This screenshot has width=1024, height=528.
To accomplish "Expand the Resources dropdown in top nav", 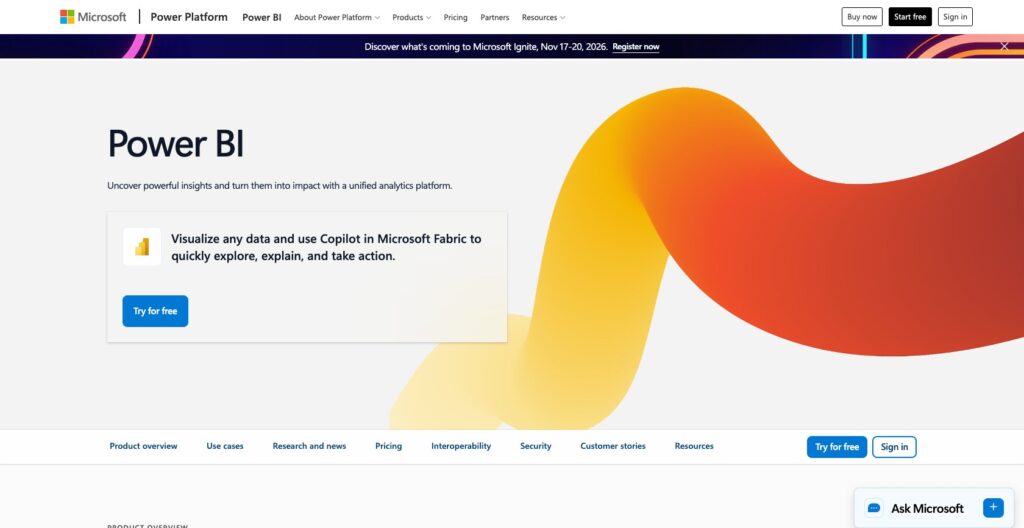I will (543, 18).
